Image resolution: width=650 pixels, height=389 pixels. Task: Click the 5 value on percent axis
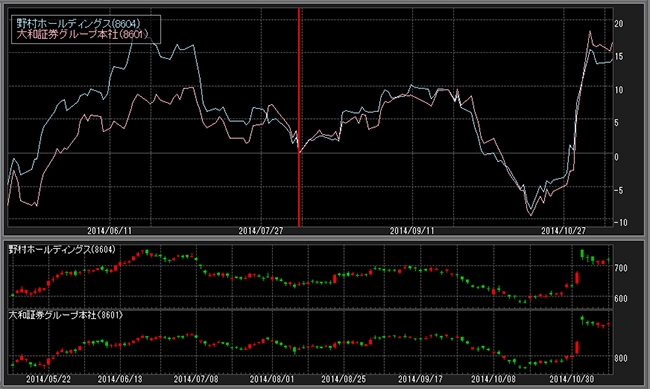[x=617, y=123]
